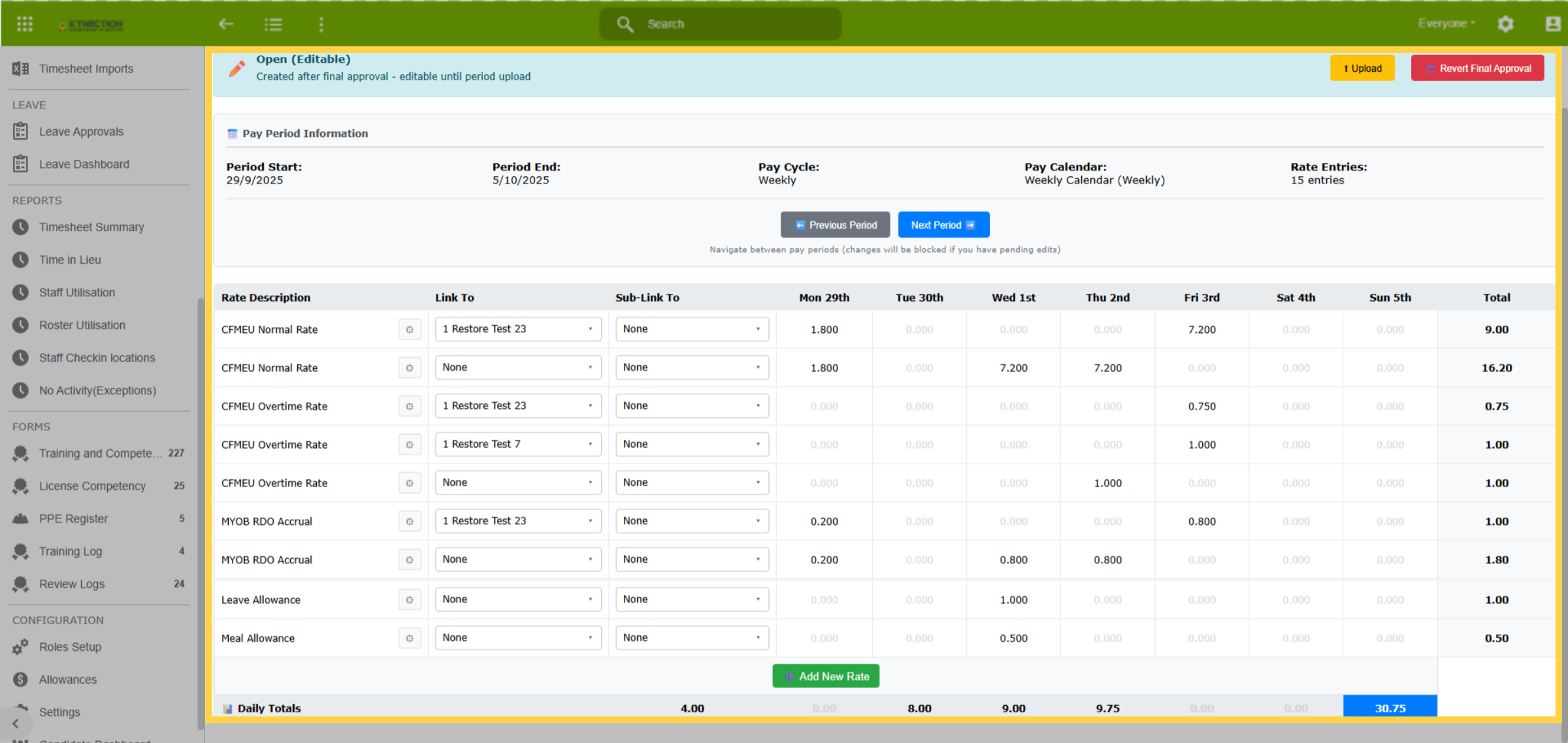Open Link To dropdown for Leave Allowance row

pos(518,599)
